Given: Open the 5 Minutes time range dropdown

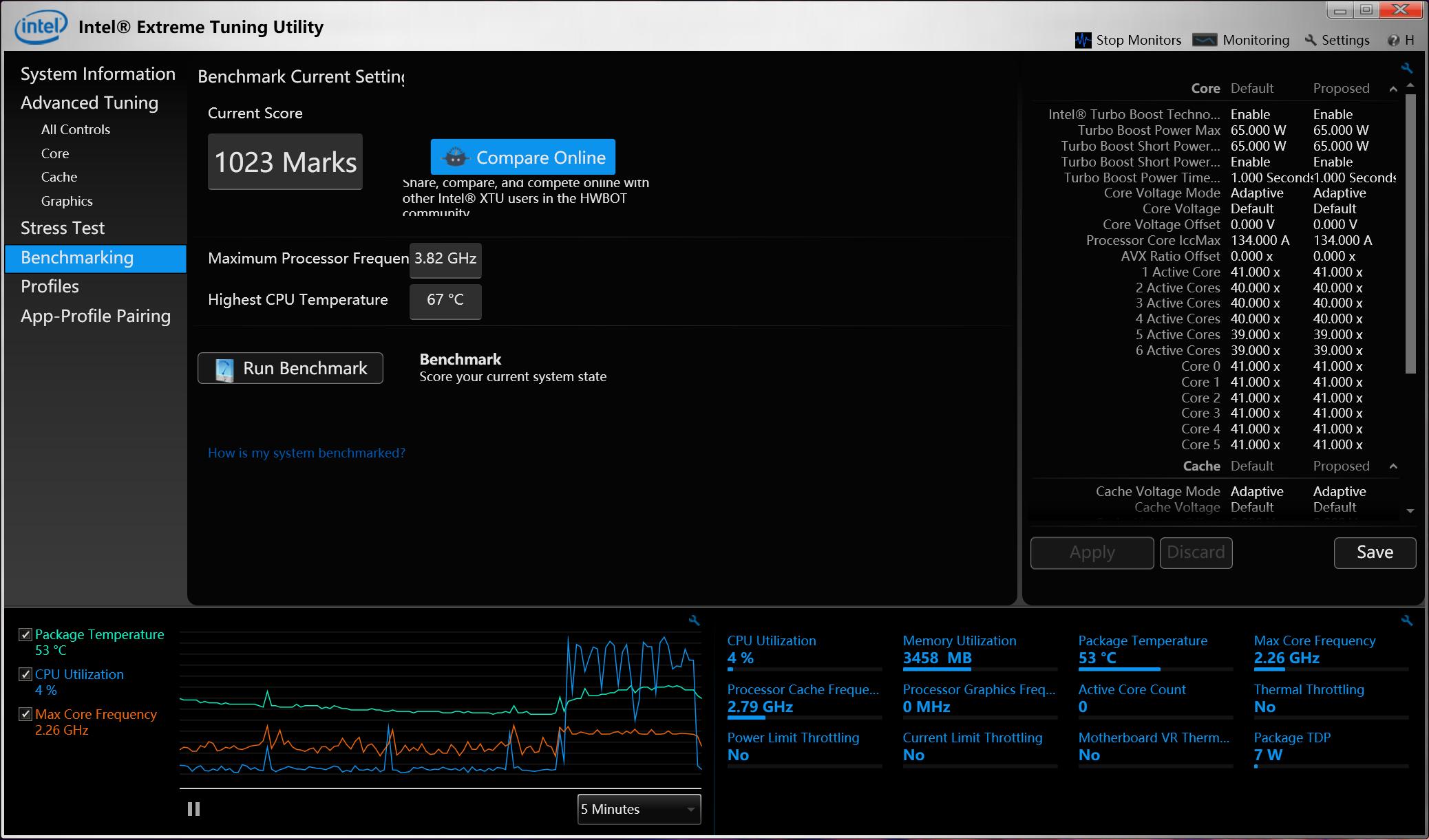Looking at the screenshot, I should [639, 809].
